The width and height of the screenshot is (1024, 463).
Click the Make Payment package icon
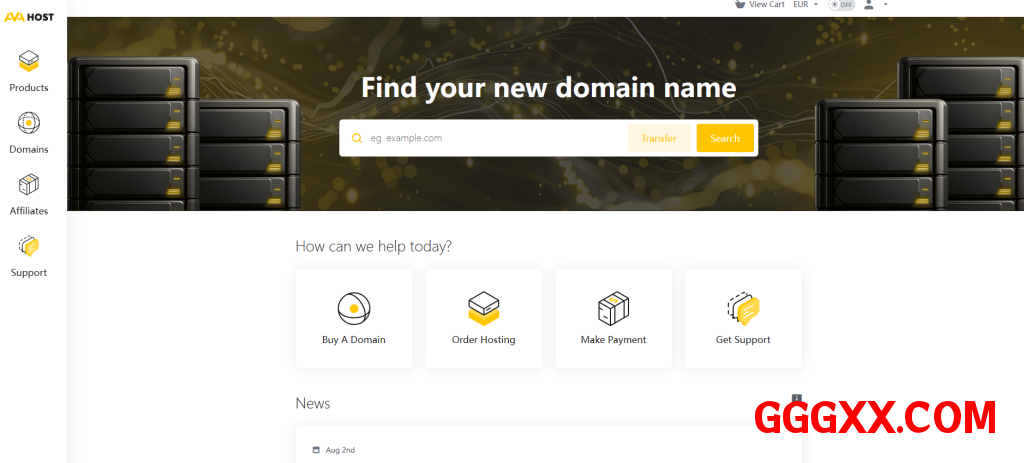click(x=613, y=308)
